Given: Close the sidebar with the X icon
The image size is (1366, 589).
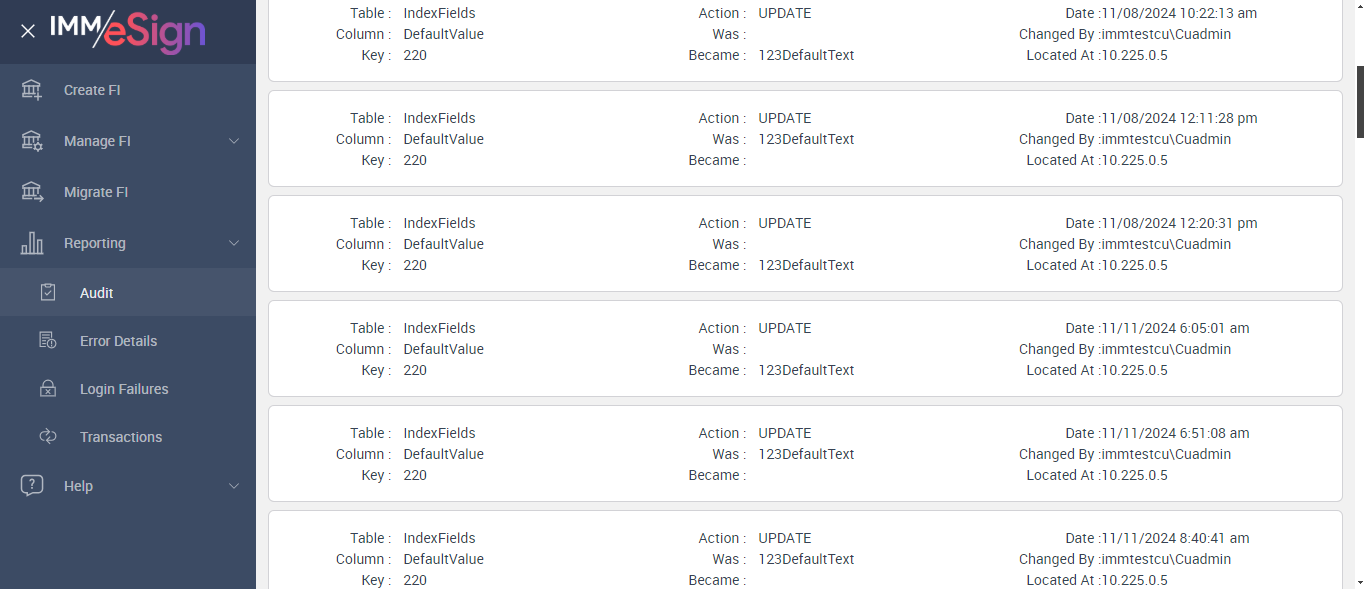Looking at the screenshot, I should click(28, 31).
